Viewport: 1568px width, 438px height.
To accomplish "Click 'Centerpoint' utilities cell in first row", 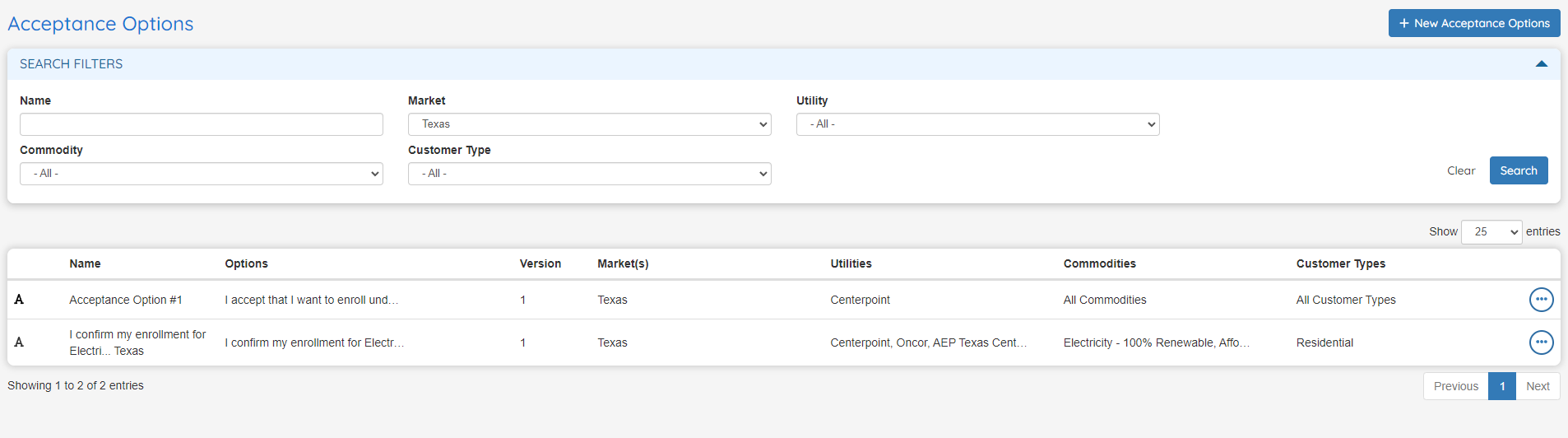I will (x=860, y=300).
